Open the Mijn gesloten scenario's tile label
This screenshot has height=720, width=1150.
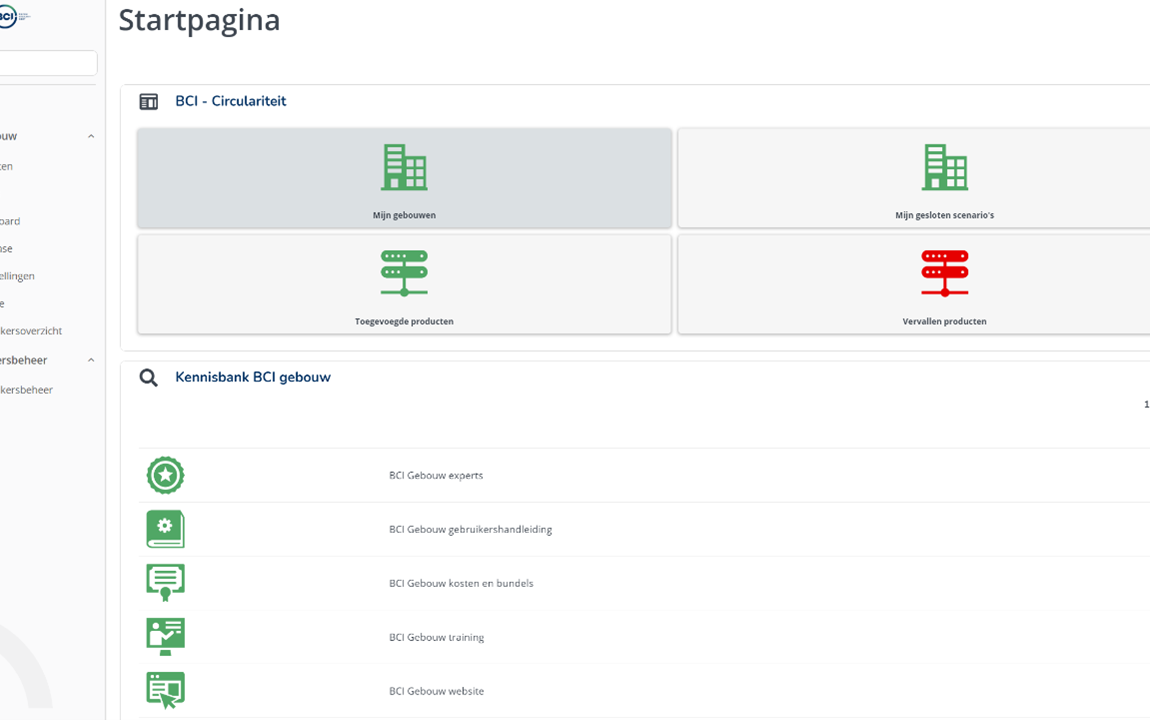point(945,216)
